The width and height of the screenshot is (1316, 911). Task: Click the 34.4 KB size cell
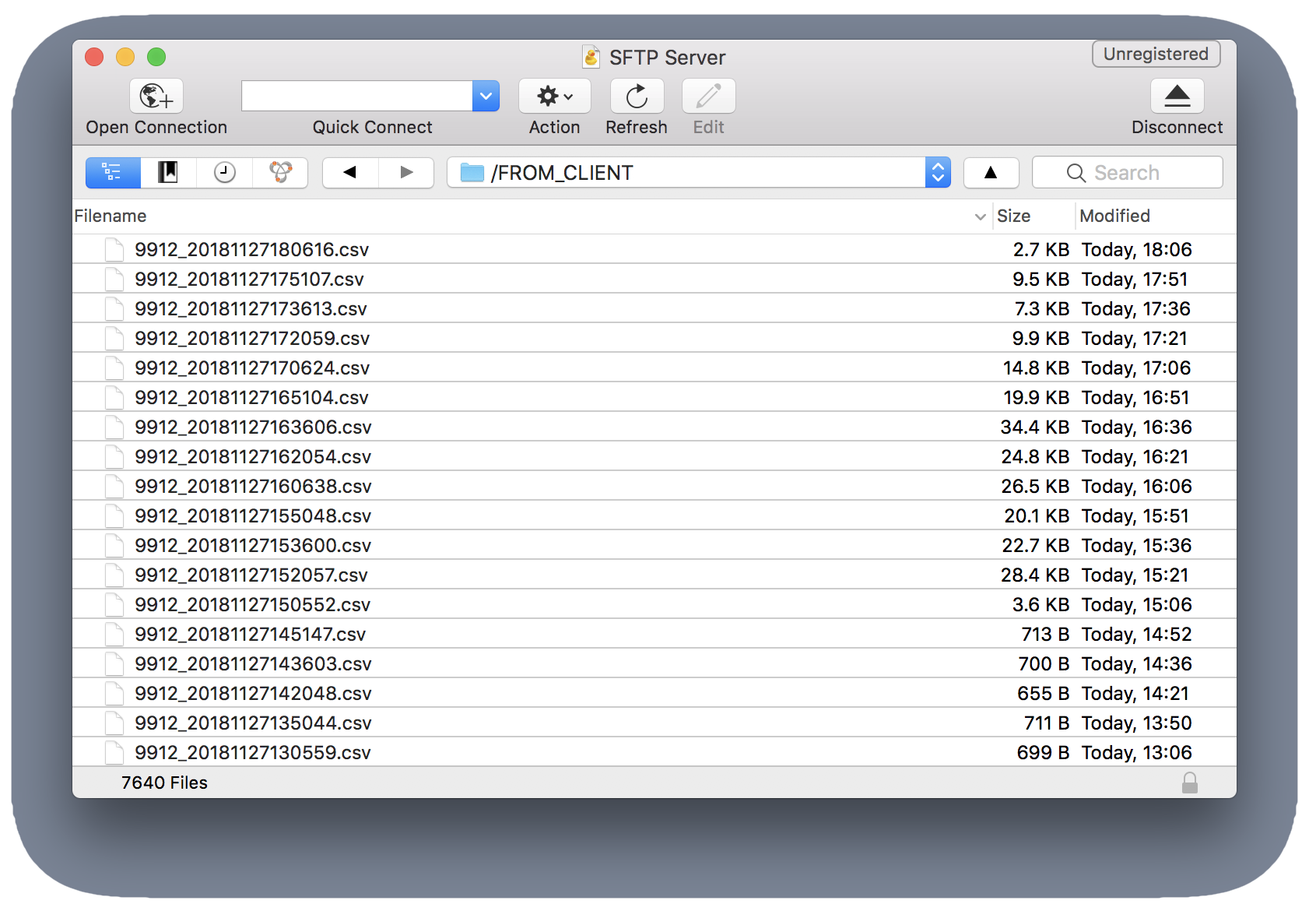click(x=1035, y=427)
